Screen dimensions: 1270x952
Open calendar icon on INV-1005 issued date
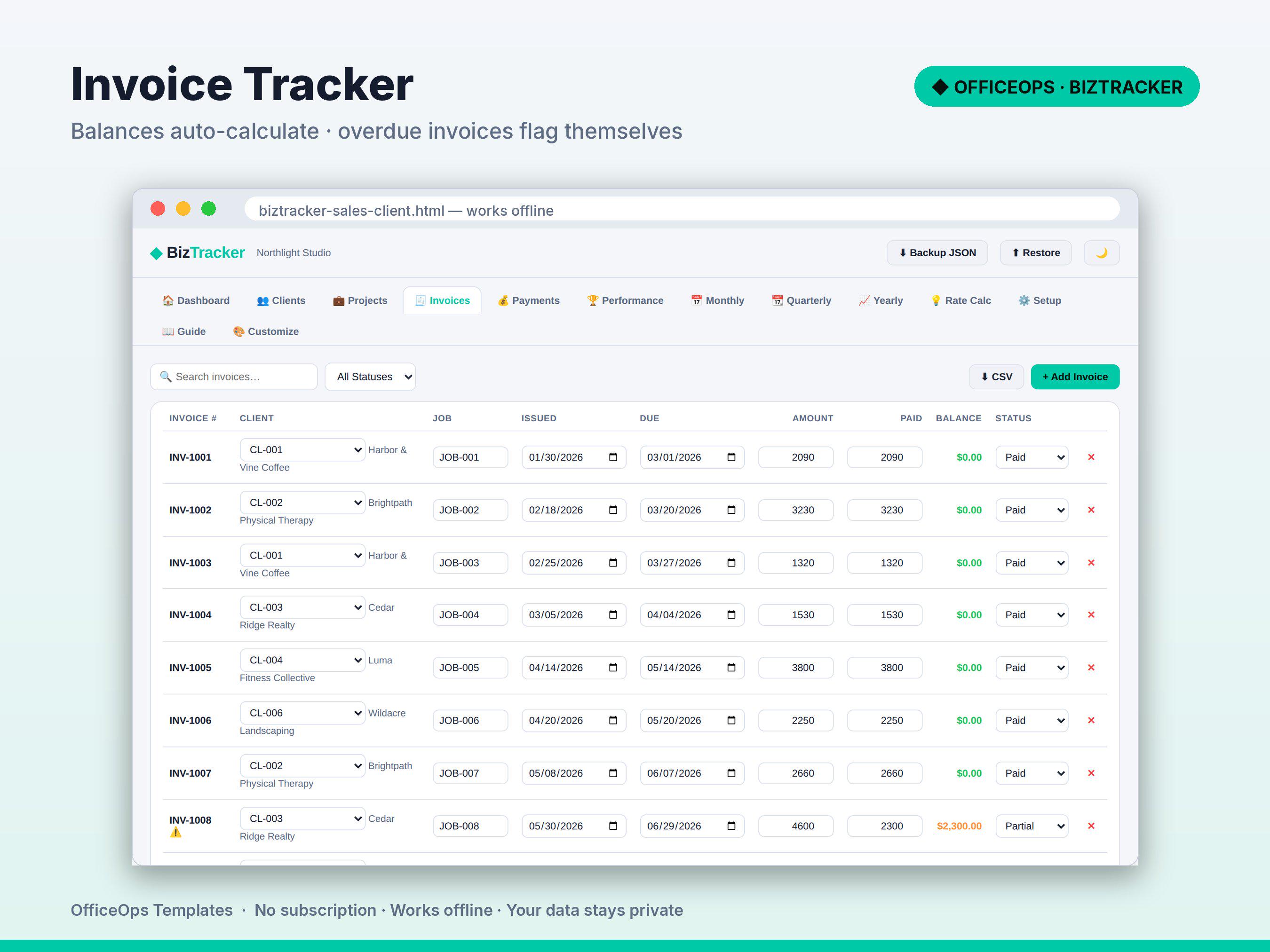pos(613,668)
